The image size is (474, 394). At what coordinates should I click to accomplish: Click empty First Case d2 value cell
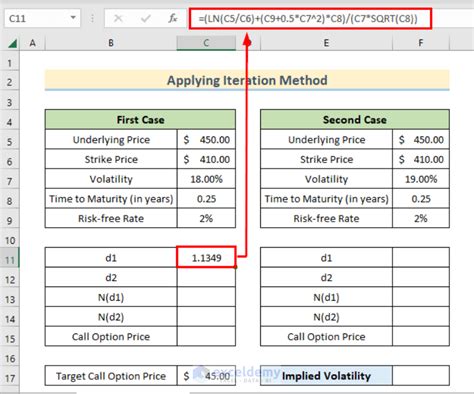point(206,277)
